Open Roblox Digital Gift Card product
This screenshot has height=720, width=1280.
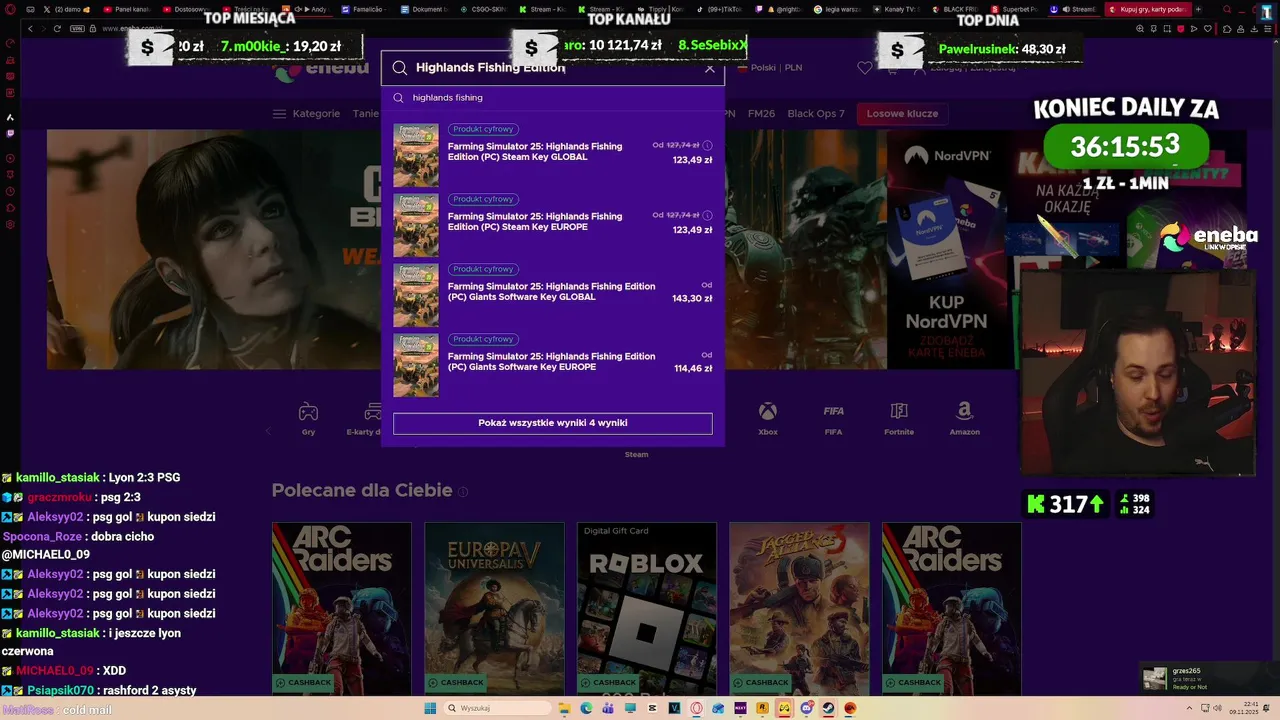click(x=646, y=608)
